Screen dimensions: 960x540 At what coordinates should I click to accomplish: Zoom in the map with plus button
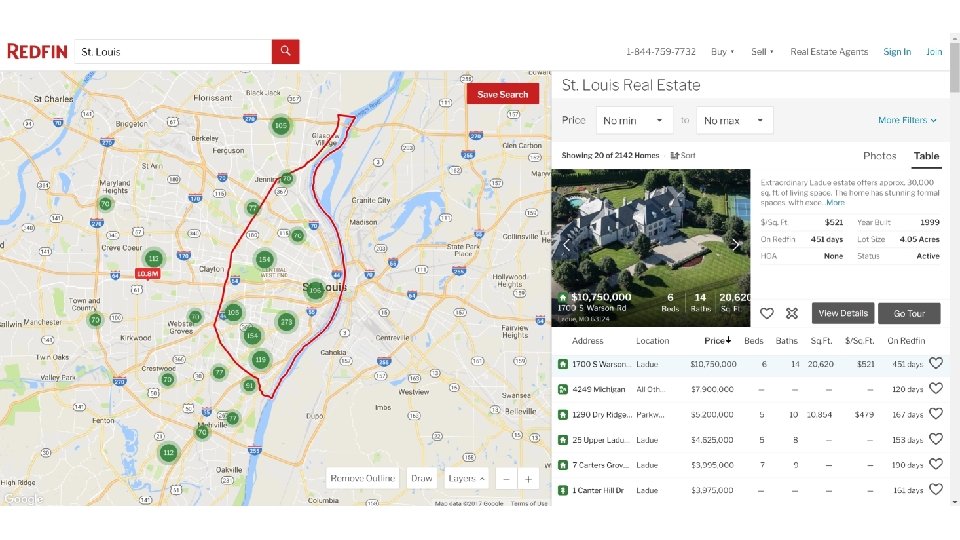(528, 479)
